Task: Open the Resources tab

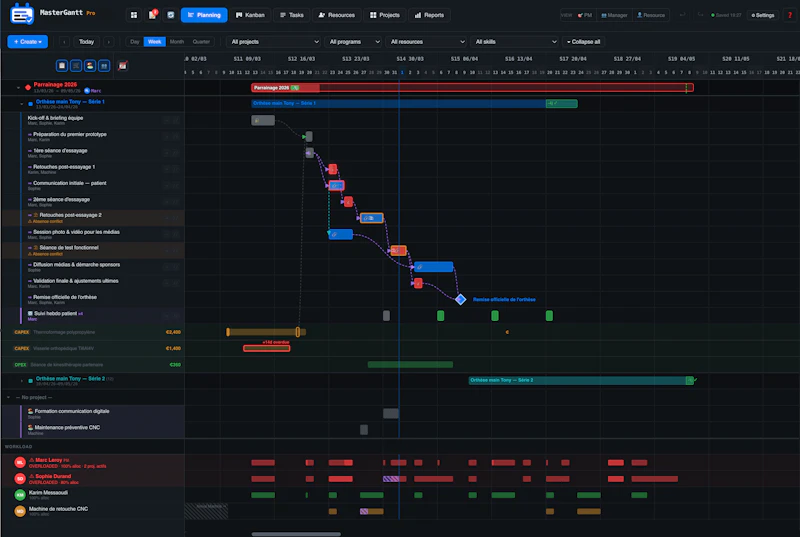Action: 337,15
